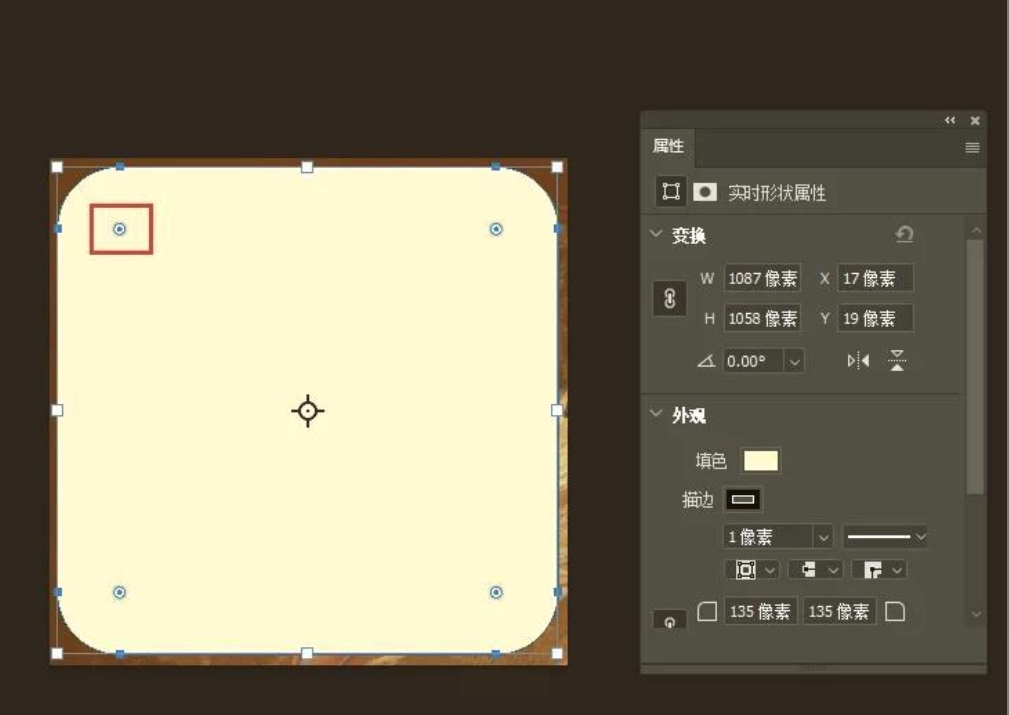Collapse the Properties panel with double-arrow icon
This screenshot has height=715, width=1009.
point(950,120)
